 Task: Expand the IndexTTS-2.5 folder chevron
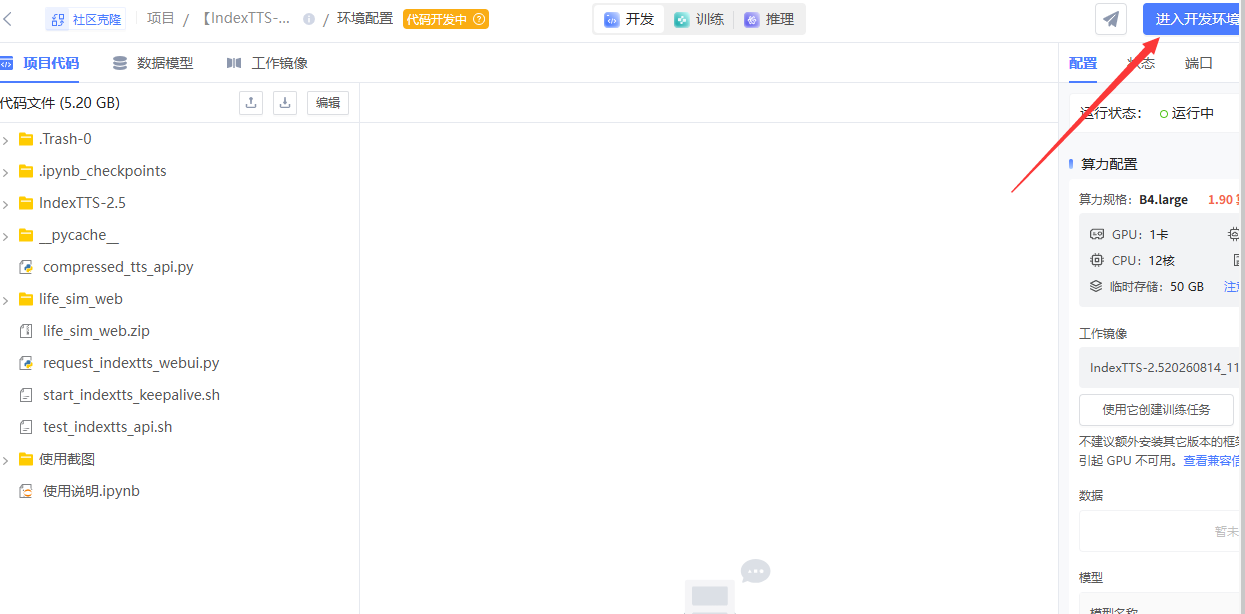point(5,204)
